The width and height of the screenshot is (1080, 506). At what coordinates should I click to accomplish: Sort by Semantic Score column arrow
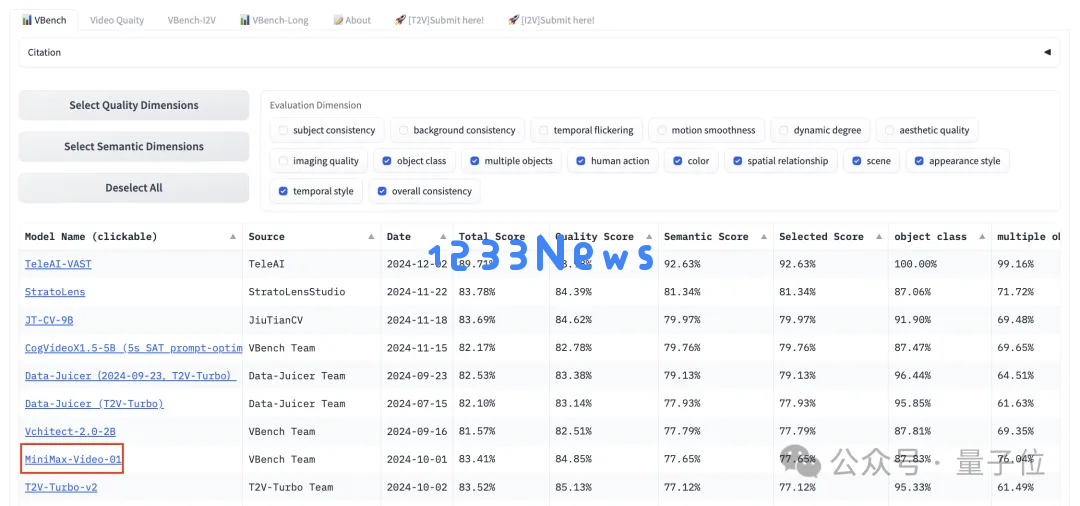(x=765, y=237)
